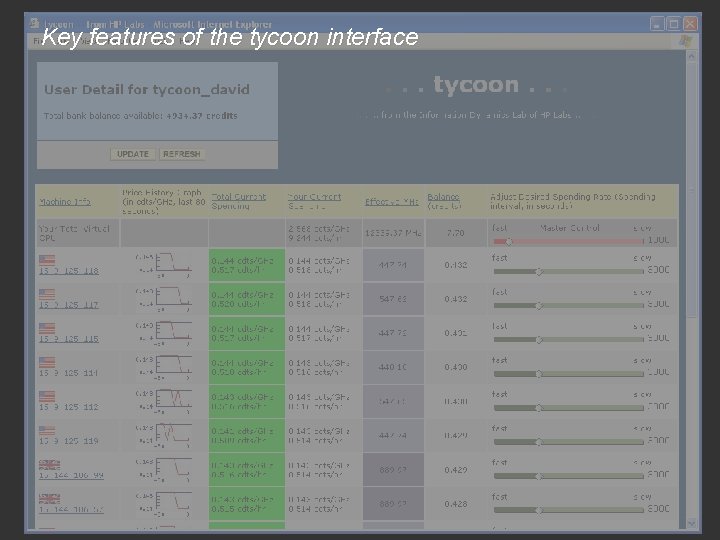Click machine address text 15.9.125.119
The image size is (720, 540).
tap(69, 441)
